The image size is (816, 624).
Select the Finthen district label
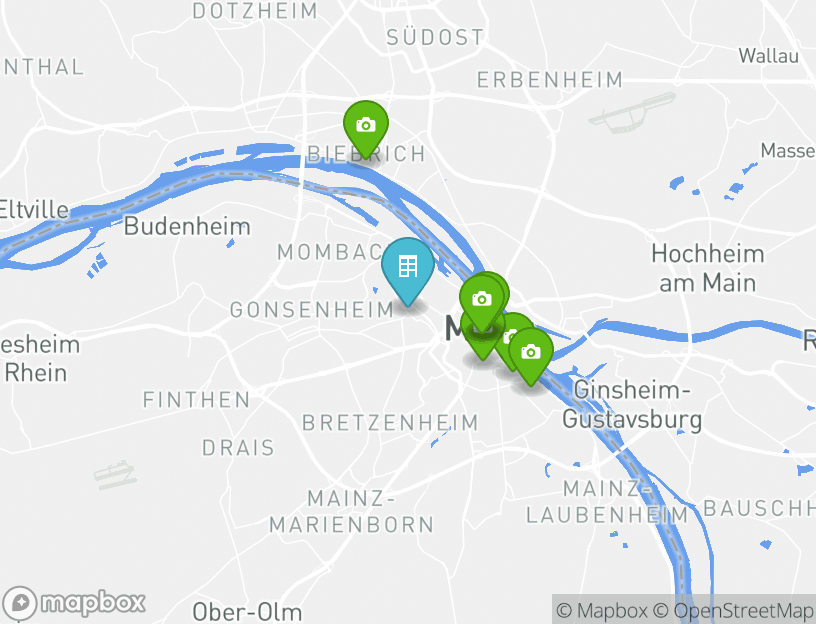197,400
